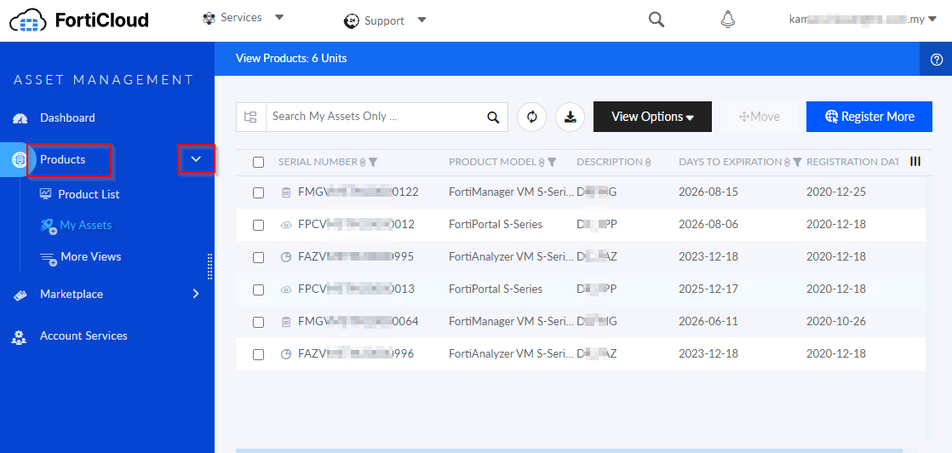Click the folder tree icon beside search box
Screen dimensions: 952x453
tap(251, 117)
